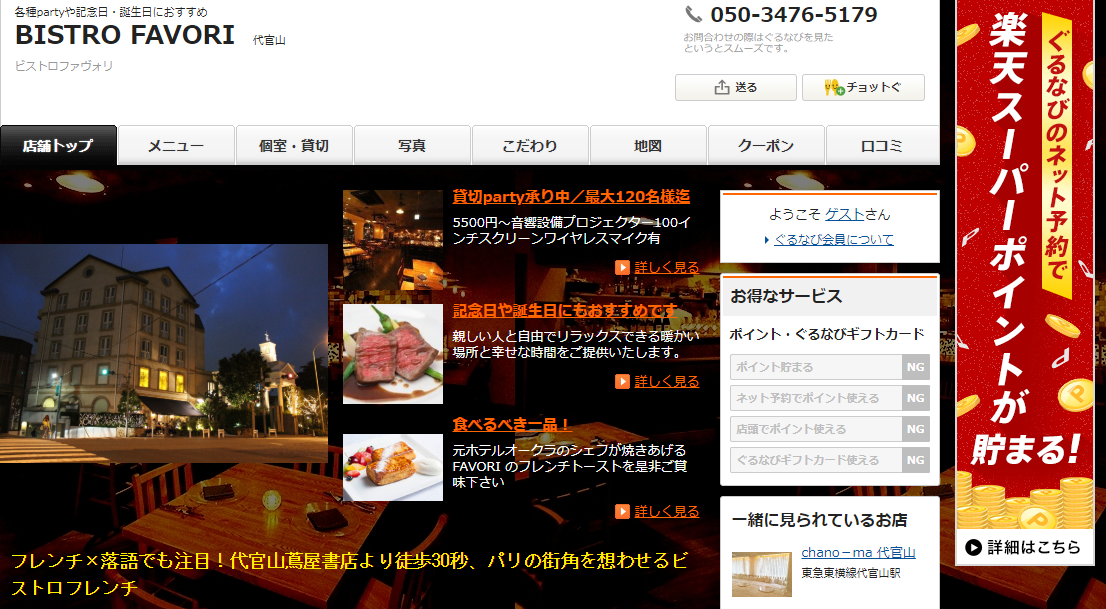This screenshot has width=1106, height=609.
Task: Open the メニュー tab
Action: [x=176, y=146]
